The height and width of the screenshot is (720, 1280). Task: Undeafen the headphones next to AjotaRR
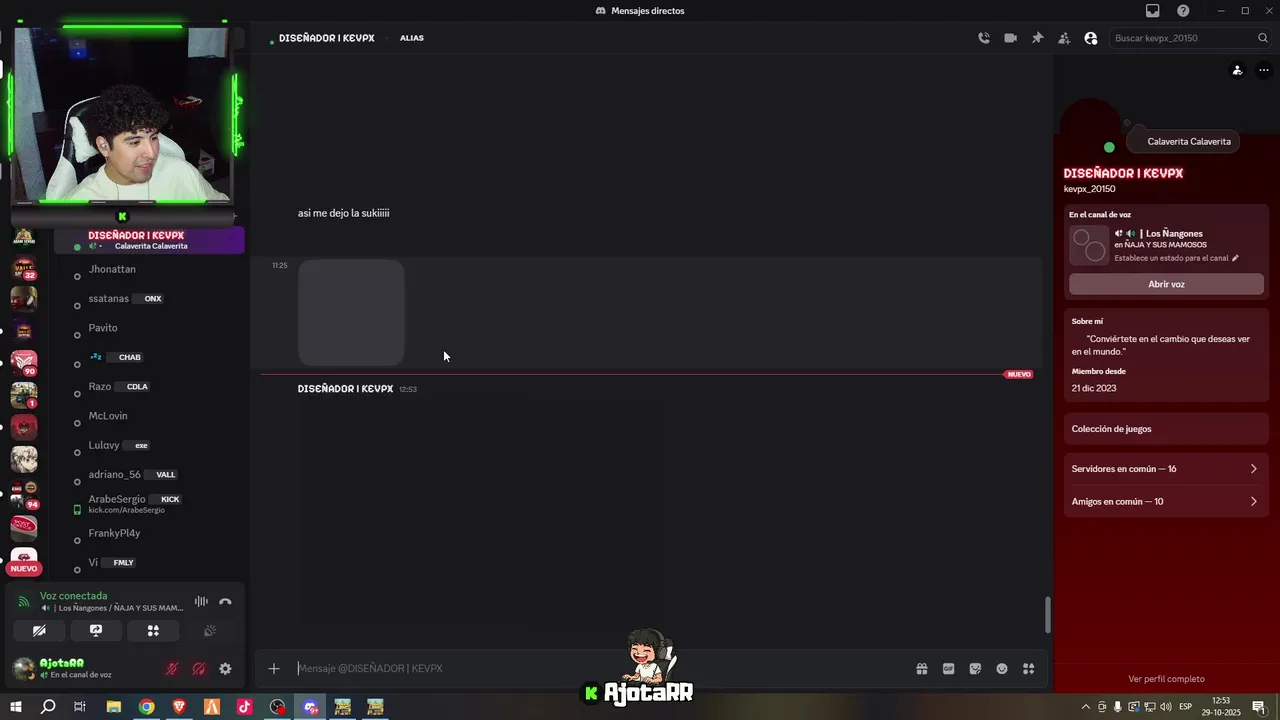(199, 669)
